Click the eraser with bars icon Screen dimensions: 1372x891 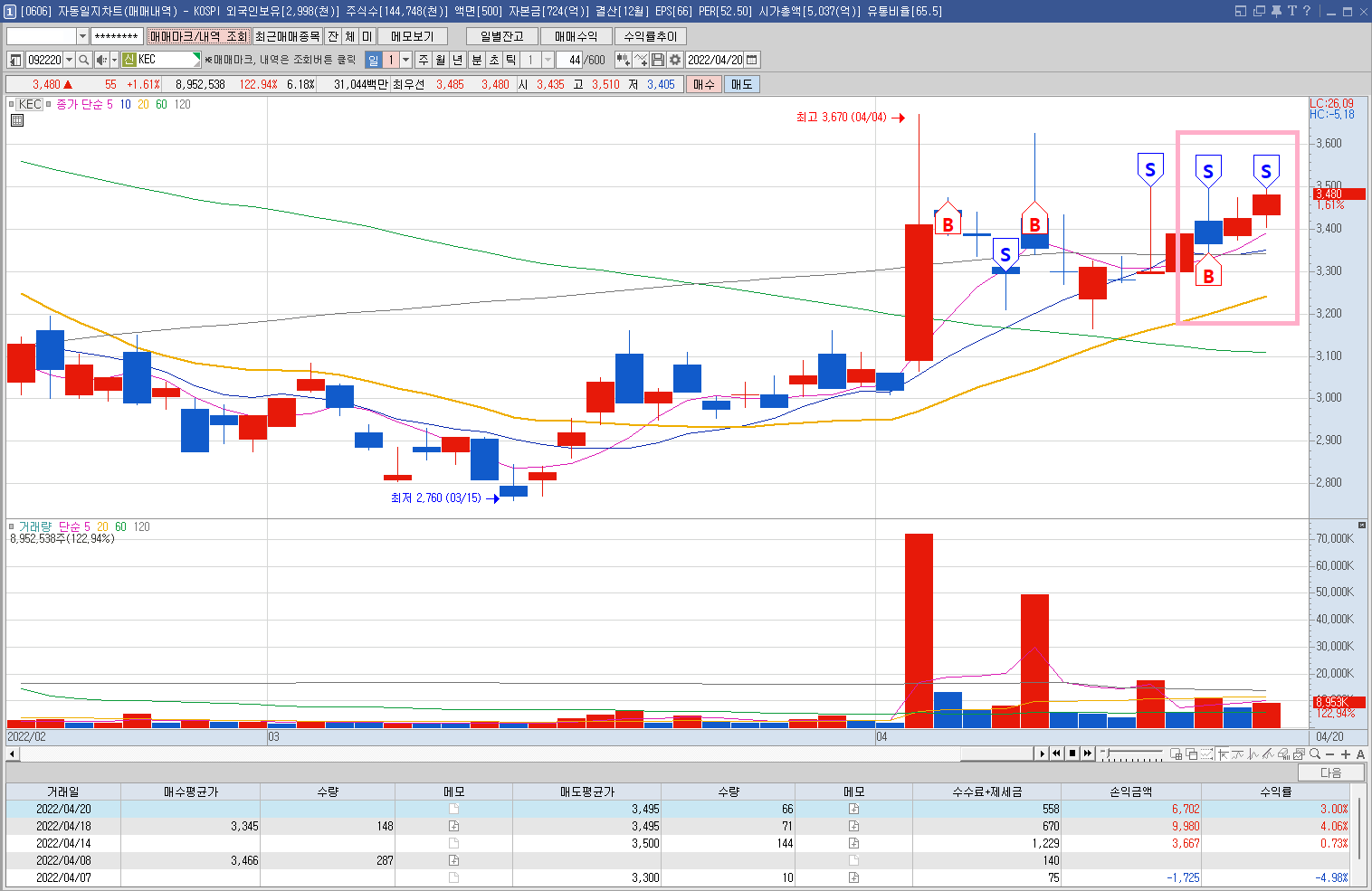click(x=1284, y=754)
